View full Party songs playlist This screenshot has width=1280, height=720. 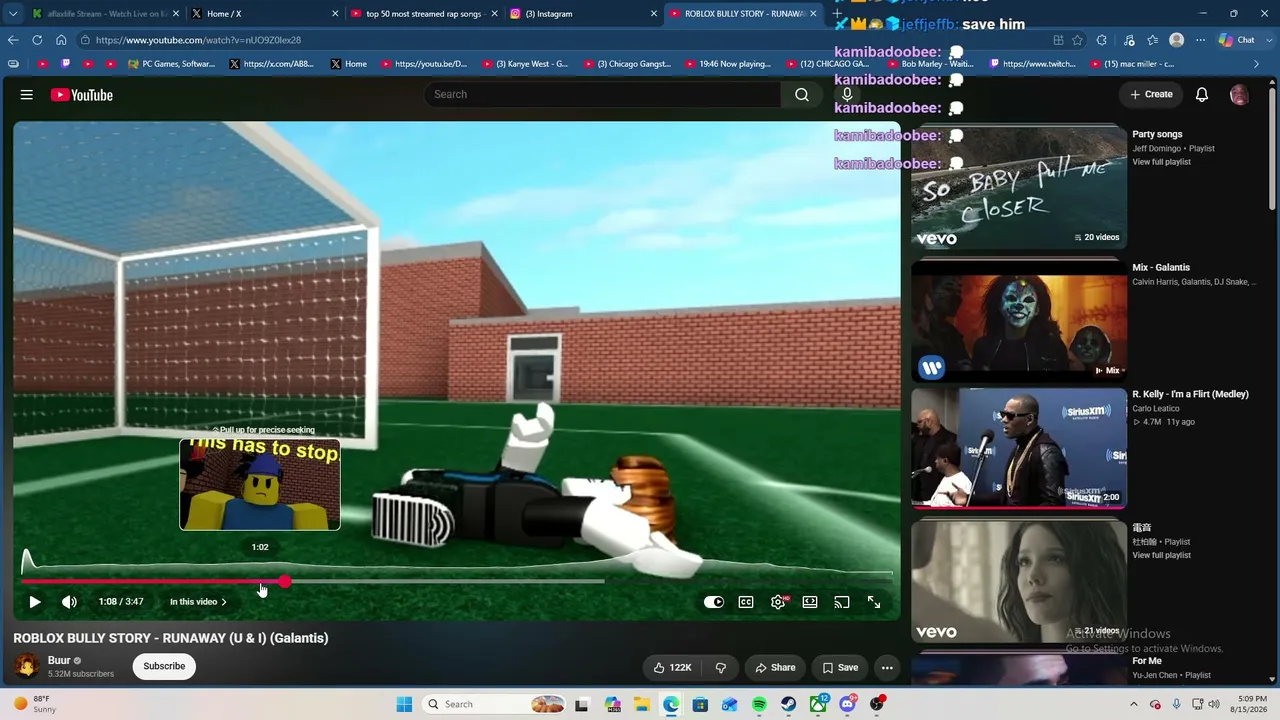1161,162
